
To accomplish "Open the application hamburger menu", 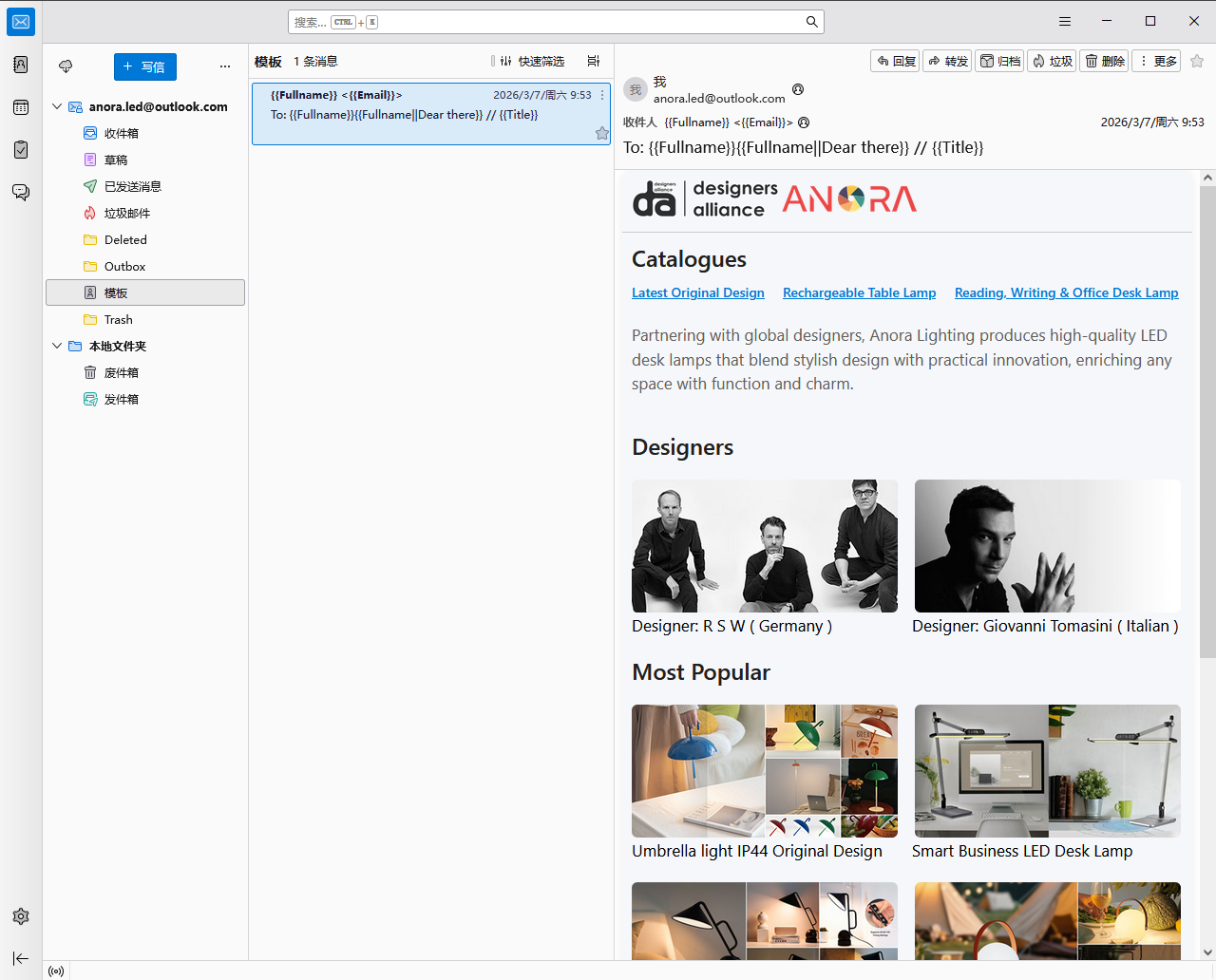I will [1065, 21].
